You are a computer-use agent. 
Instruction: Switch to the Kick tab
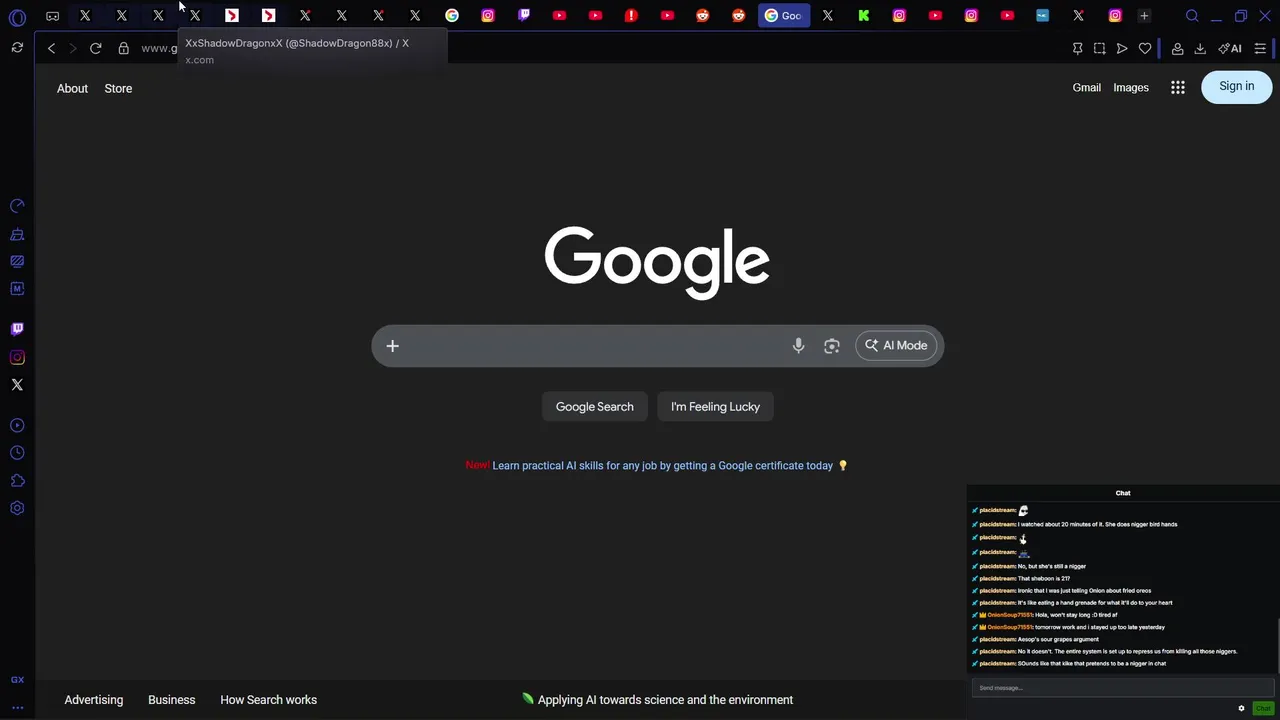[x=863, y=15]
